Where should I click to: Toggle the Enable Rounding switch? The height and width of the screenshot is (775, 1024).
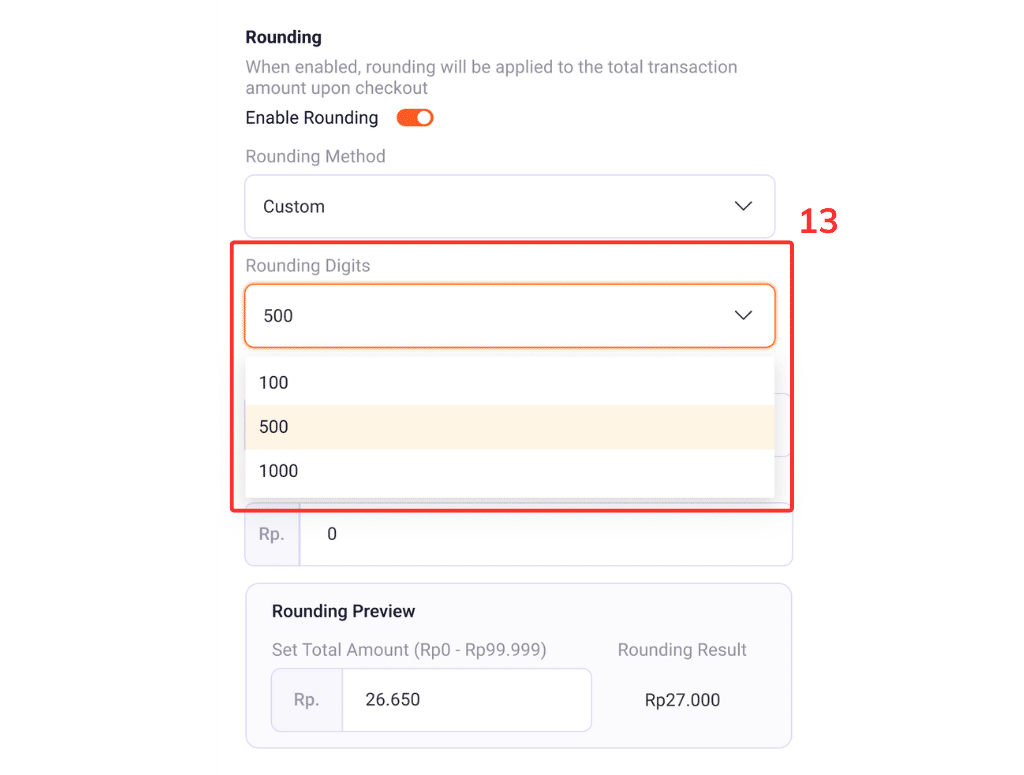415,118
